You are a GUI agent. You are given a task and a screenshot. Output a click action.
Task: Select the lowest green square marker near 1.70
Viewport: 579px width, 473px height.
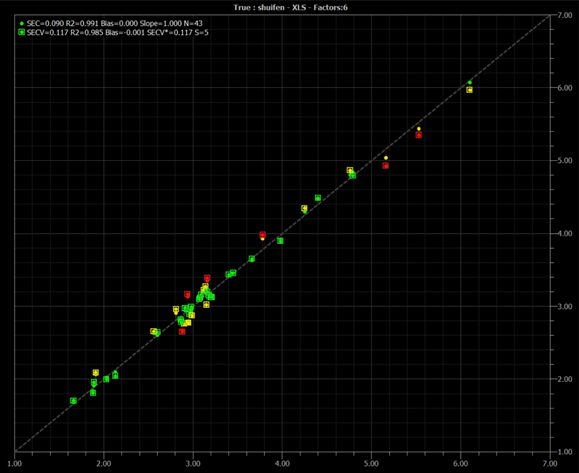tap(73, 401)
